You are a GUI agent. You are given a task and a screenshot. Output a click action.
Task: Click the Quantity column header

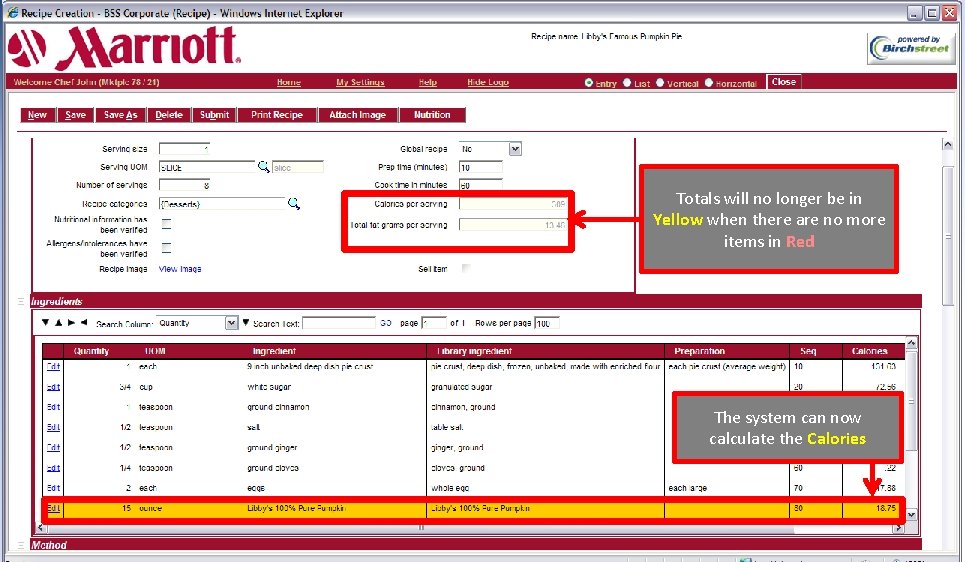91,351
